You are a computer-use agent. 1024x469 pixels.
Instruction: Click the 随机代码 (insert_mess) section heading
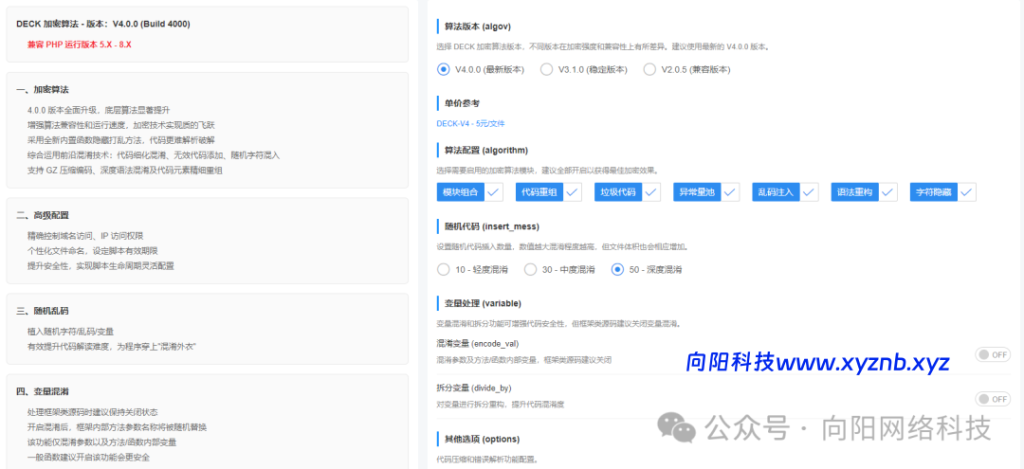click(x=491, y=226)
